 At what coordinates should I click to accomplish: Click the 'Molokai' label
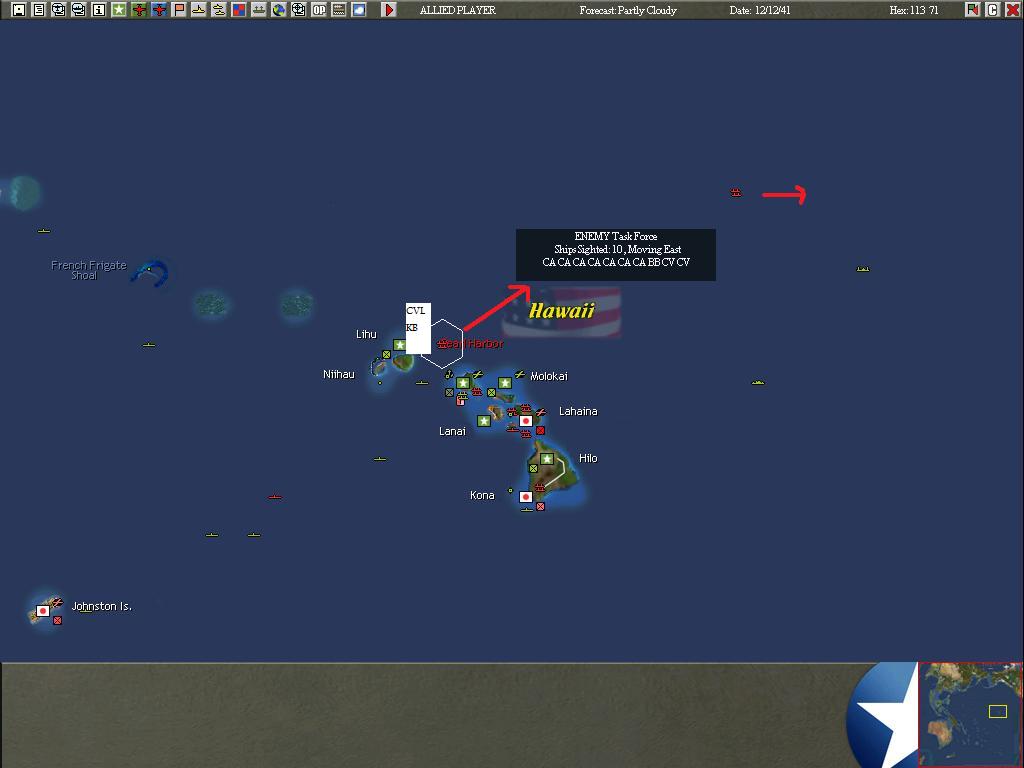pyautogui.click(x=549, y=376)
